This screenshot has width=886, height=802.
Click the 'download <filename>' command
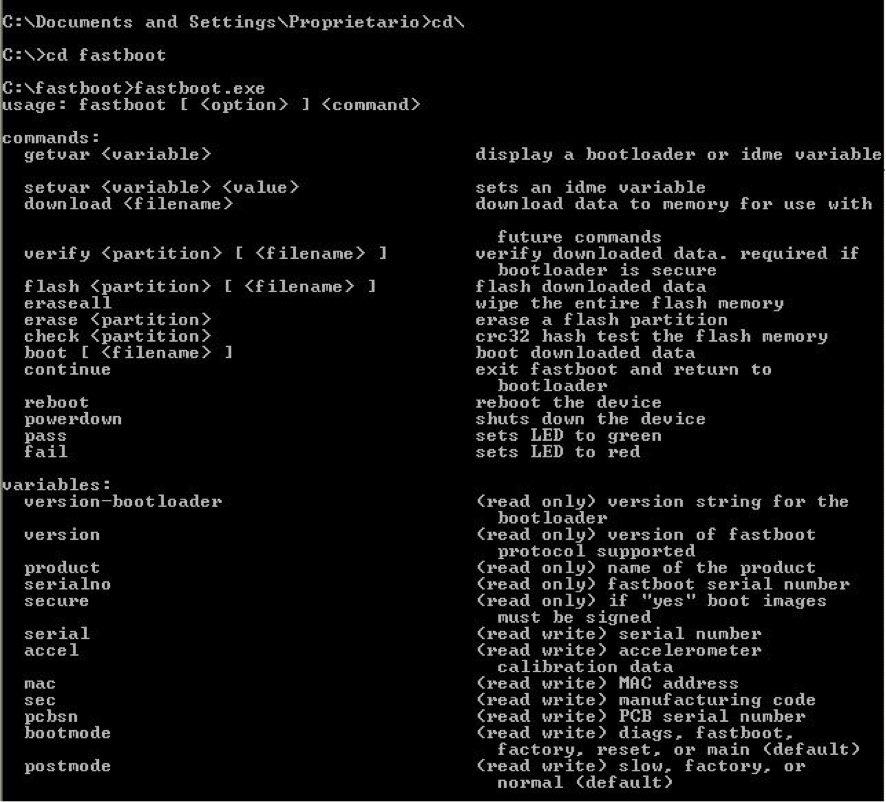[x=128, y=204]
